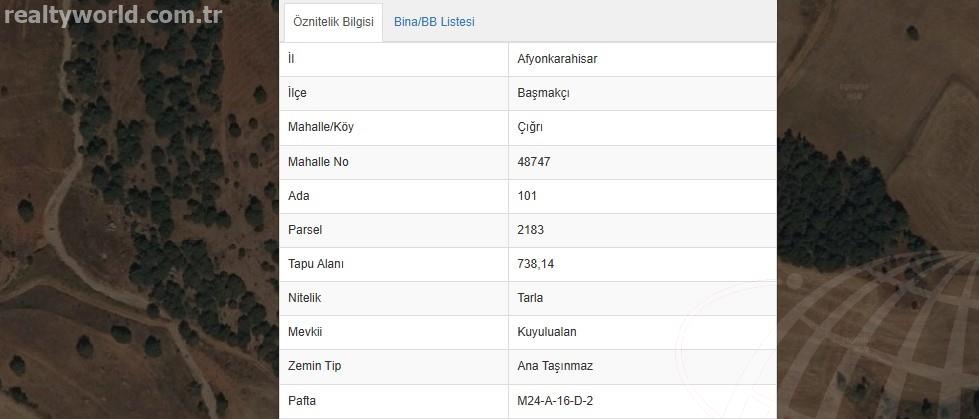Select the Çığrı Mahalle/Köy value
This screenshot has width=979, height=419.
(530, 127)
